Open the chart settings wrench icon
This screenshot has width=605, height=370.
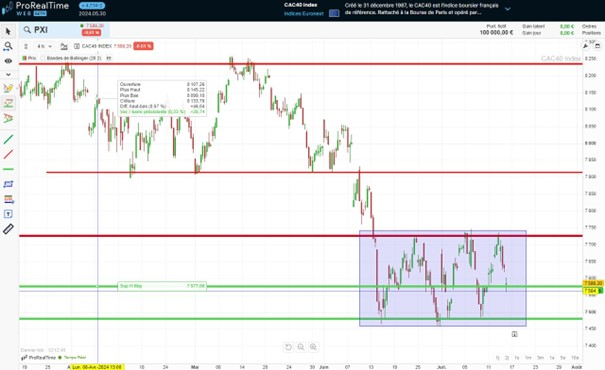point(586,46)
